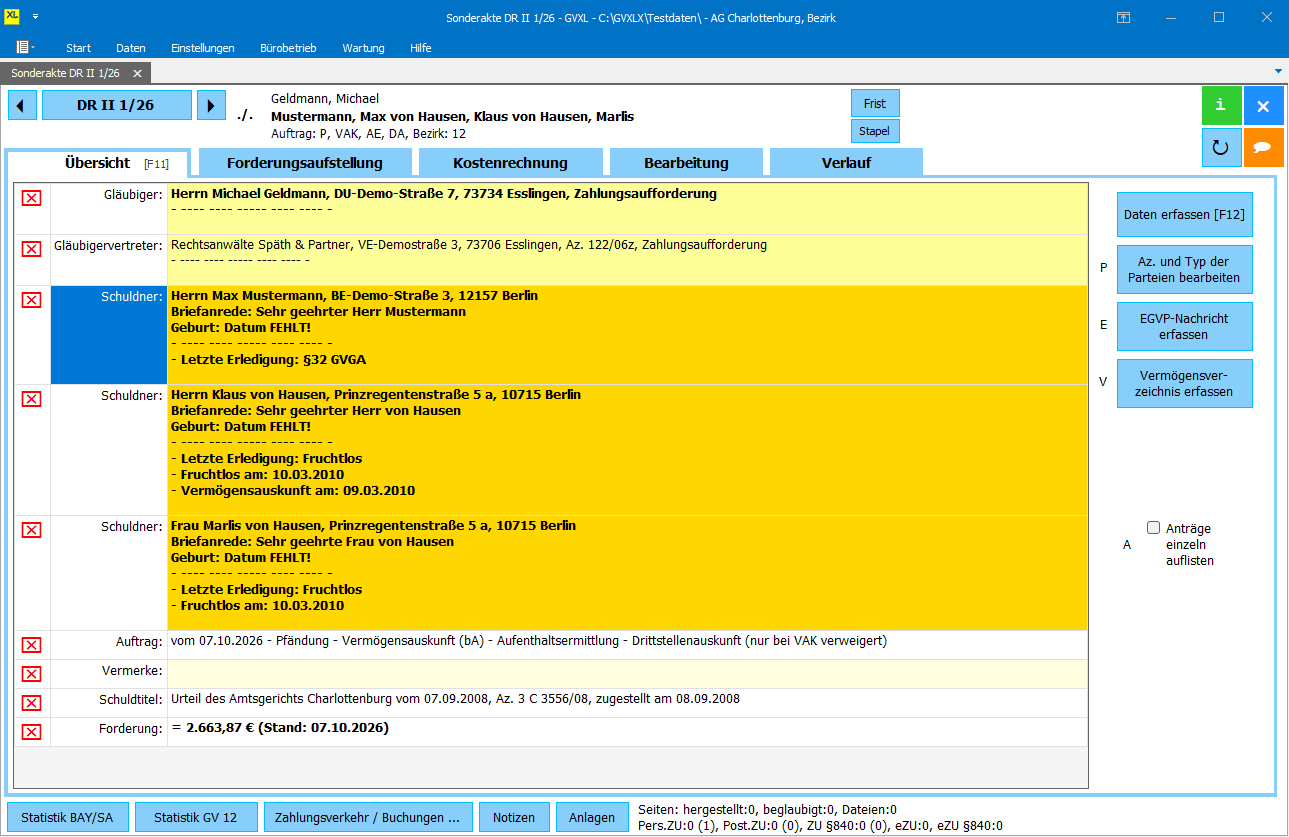Click red X icon beside Vermerke row

(x=32, y=674)
